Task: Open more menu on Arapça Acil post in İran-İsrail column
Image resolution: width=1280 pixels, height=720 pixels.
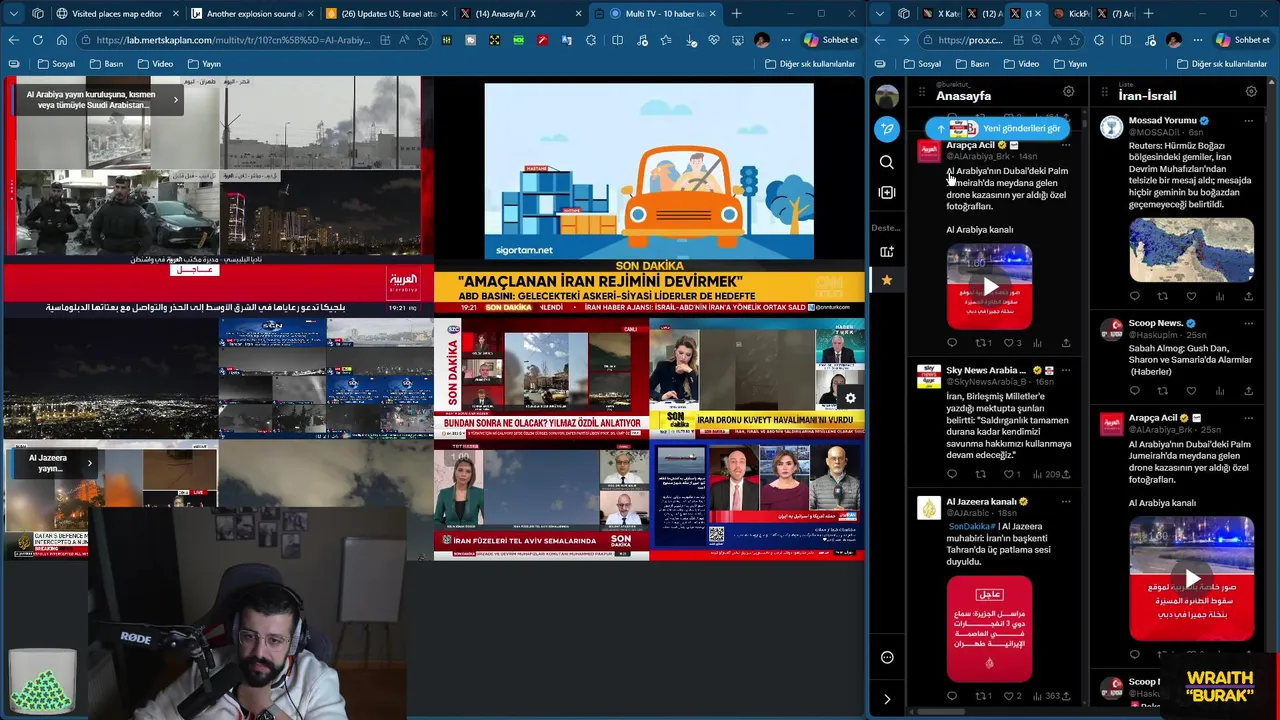Action: tap(1249, 418)
